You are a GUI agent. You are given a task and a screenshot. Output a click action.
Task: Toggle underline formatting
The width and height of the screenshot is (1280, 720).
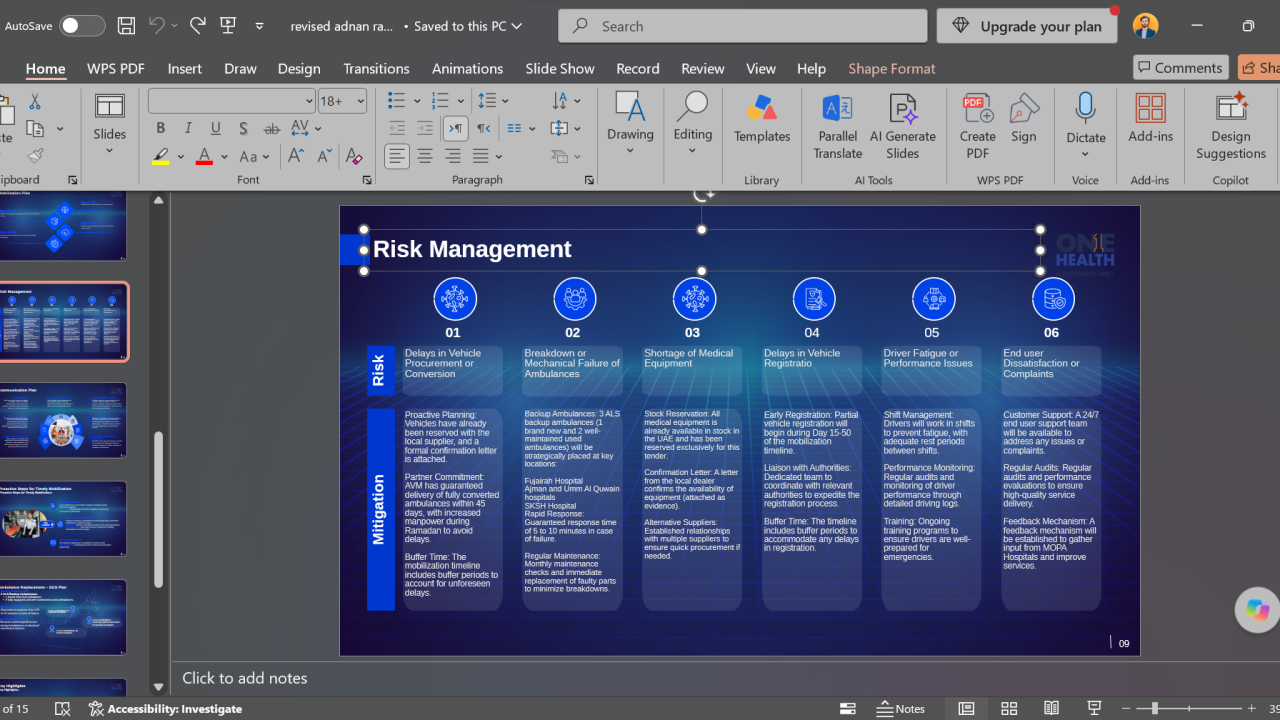tap(216, 129)
